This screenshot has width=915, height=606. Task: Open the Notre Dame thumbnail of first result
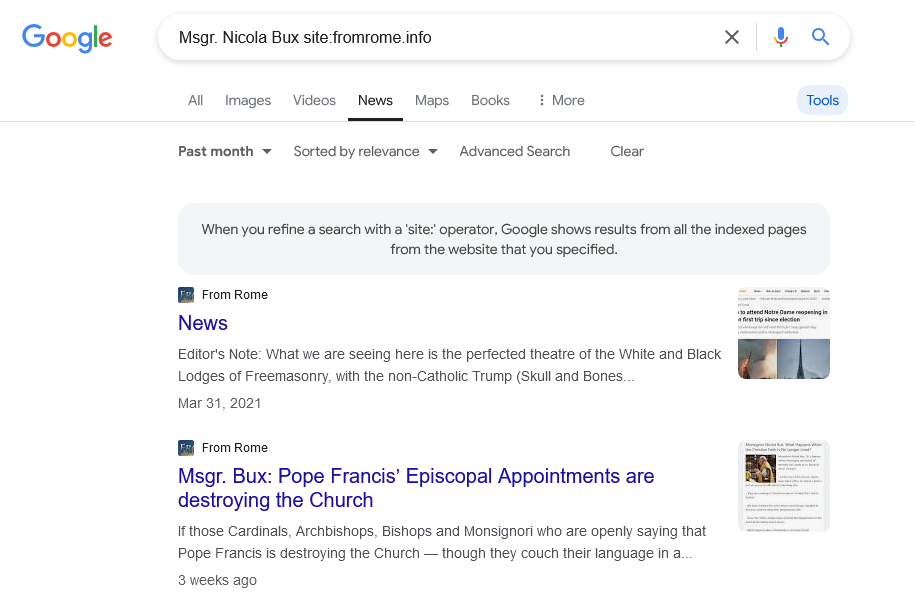click(x=784, y=333)
